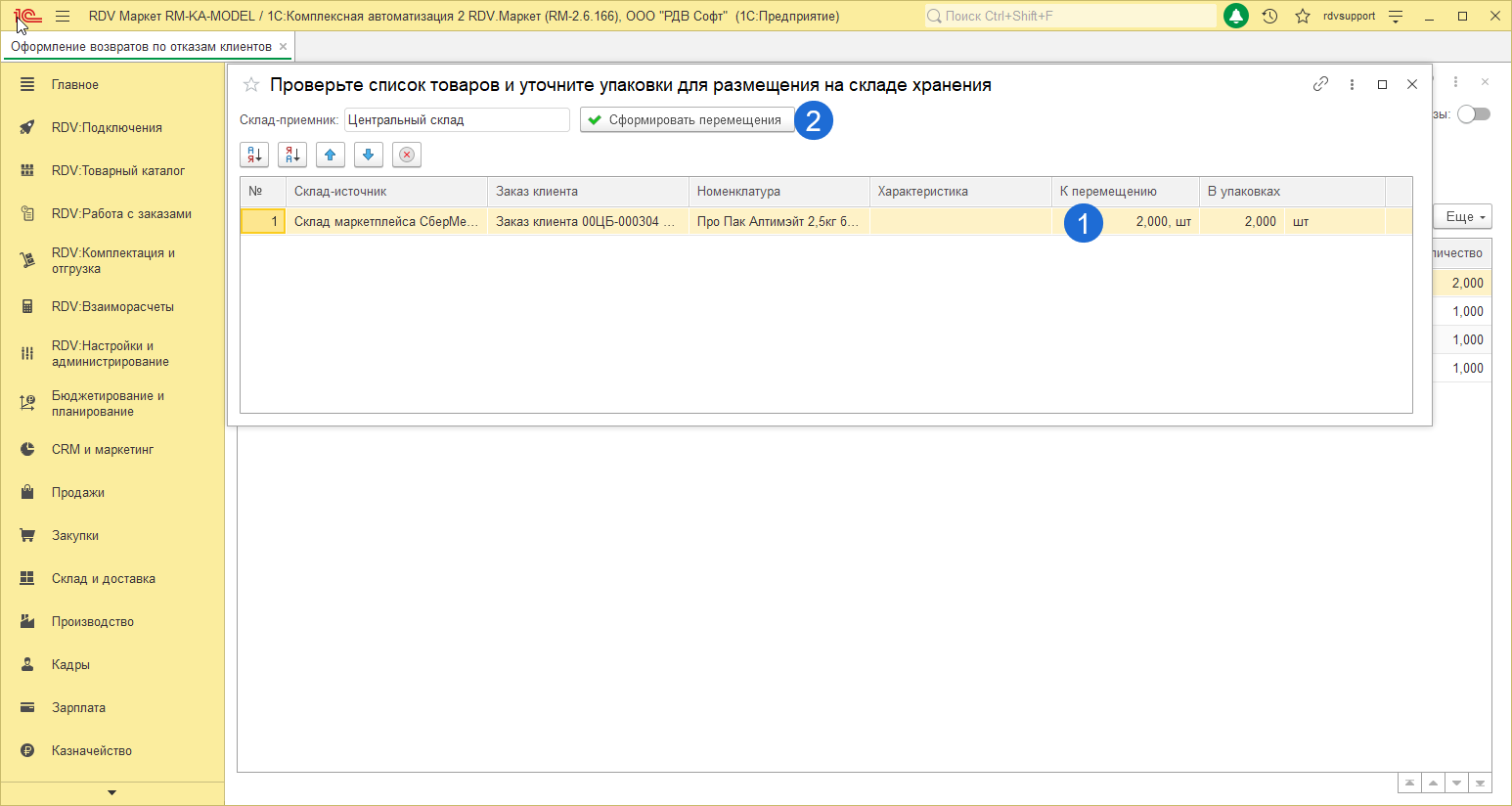
Task: Sort by В упаковках column header
Action: 1292,192
